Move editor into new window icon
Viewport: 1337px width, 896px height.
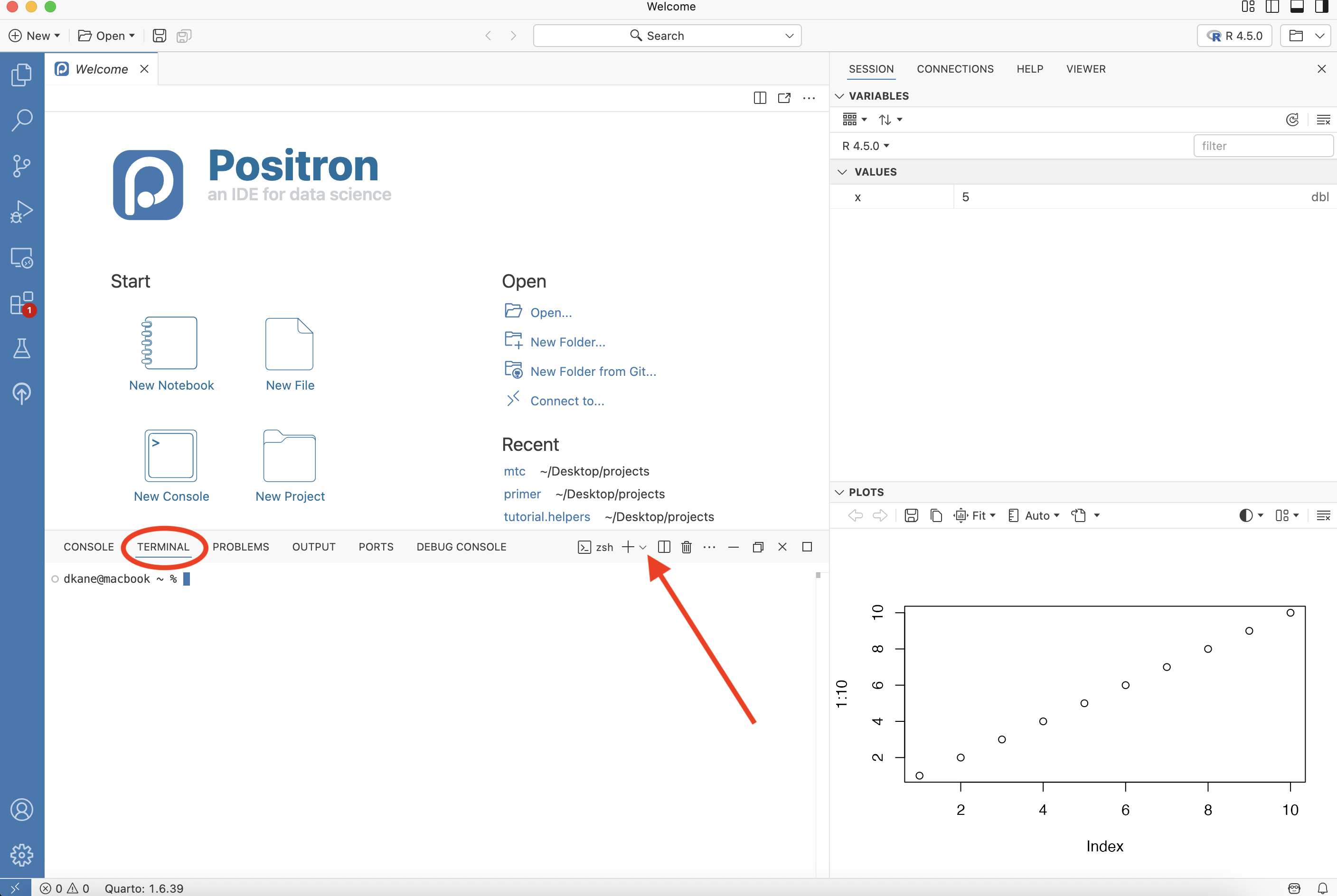click(784, 98)
